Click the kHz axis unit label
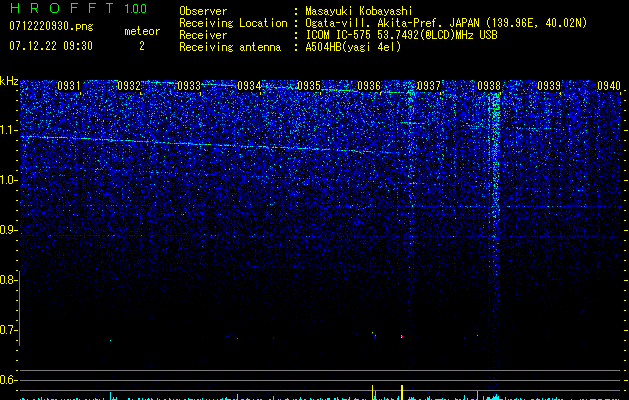The width and height of the screenshot is (629, 400). click(x=9, y=81)
